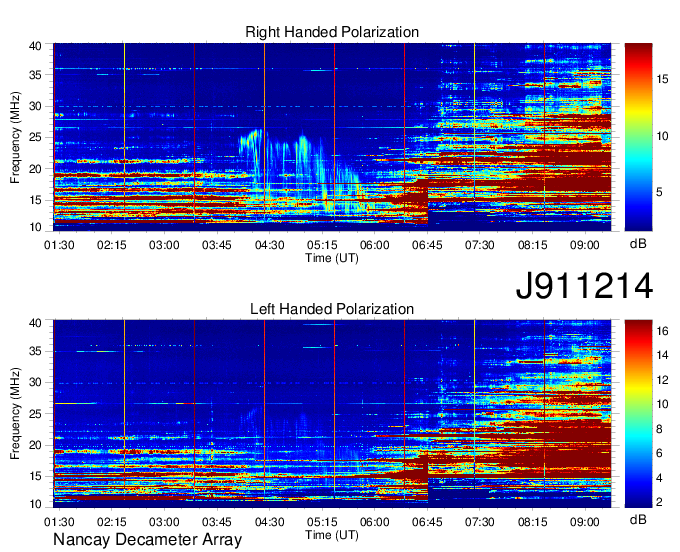680x552 pixels.
Task: Click "06:00" time tick of Left Handed plot
Action: [374, 522]
